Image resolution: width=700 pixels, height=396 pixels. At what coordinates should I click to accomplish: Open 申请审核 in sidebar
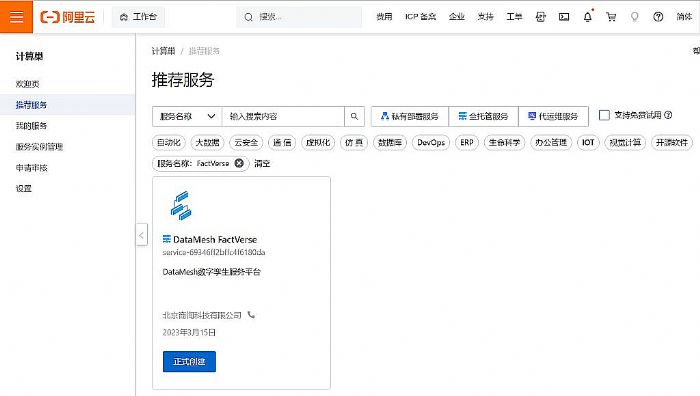click(x=31, y=168)
